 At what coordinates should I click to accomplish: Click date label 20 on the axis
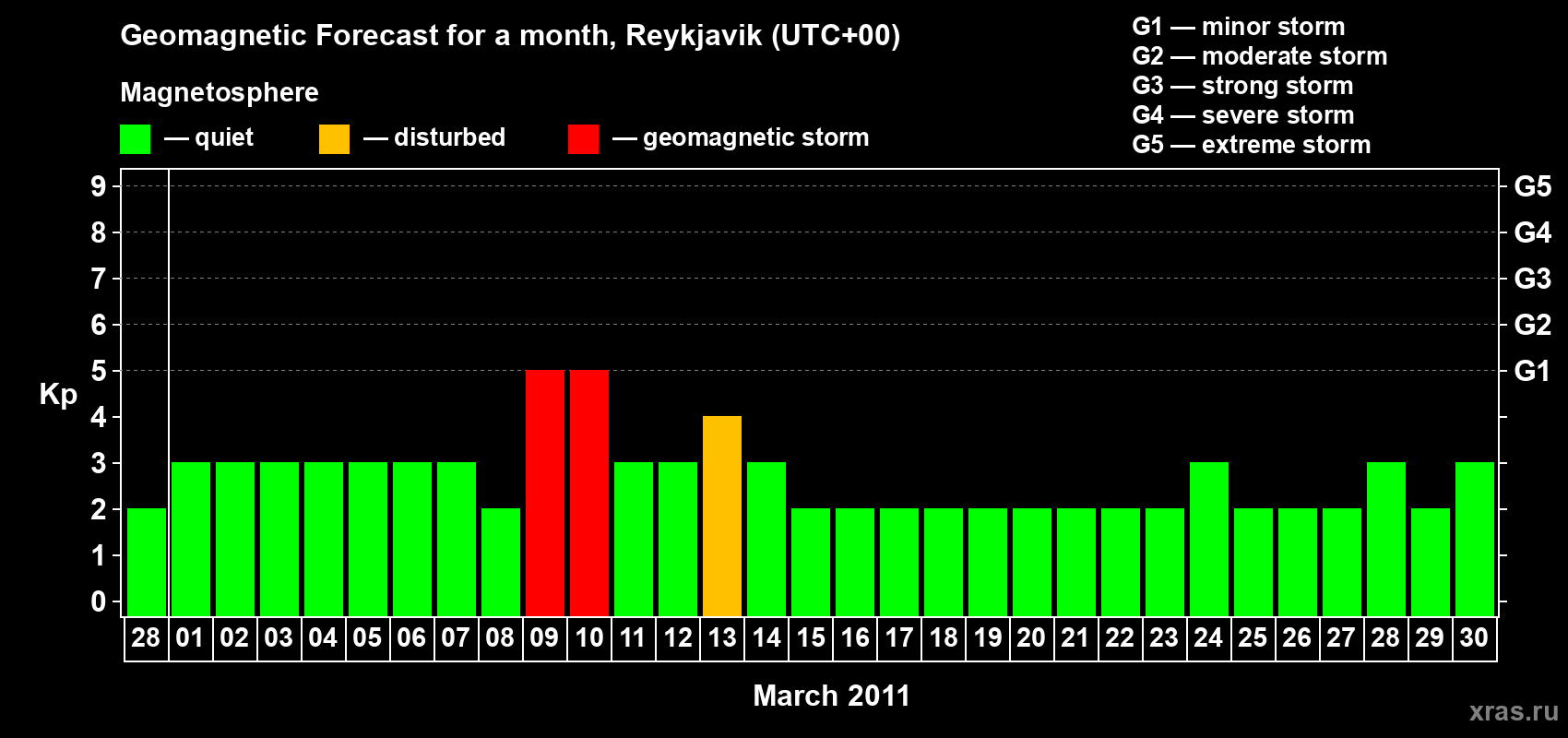[1031, 638]
